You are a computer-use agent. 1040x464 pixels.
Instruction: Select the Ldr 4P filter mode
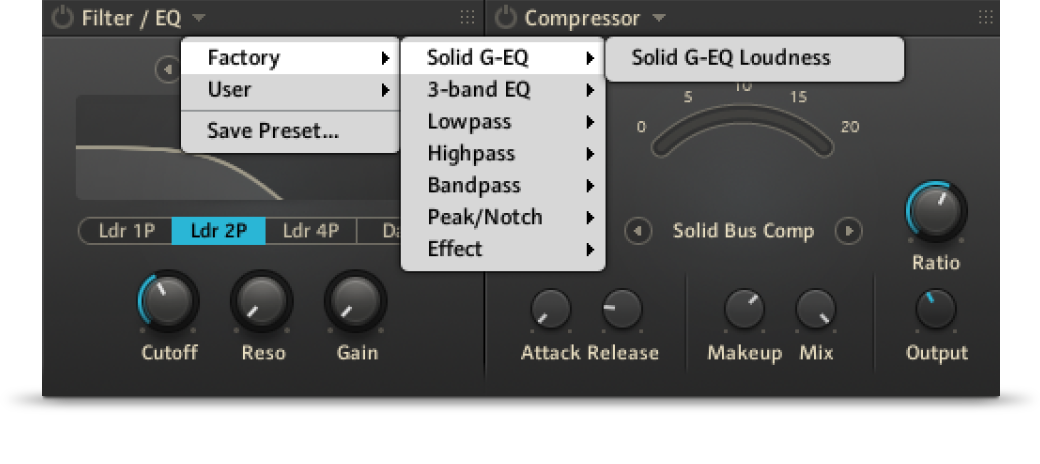311,231
